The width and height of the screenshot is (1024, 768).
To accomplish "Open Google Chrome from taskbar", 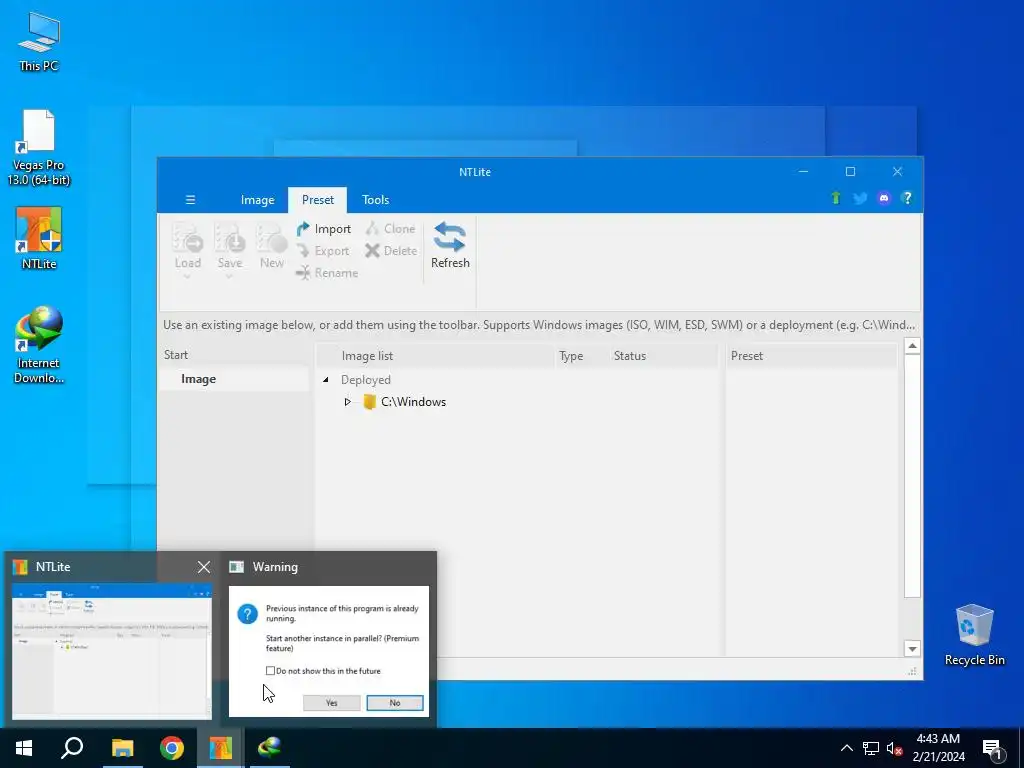I will coord(172,748).
